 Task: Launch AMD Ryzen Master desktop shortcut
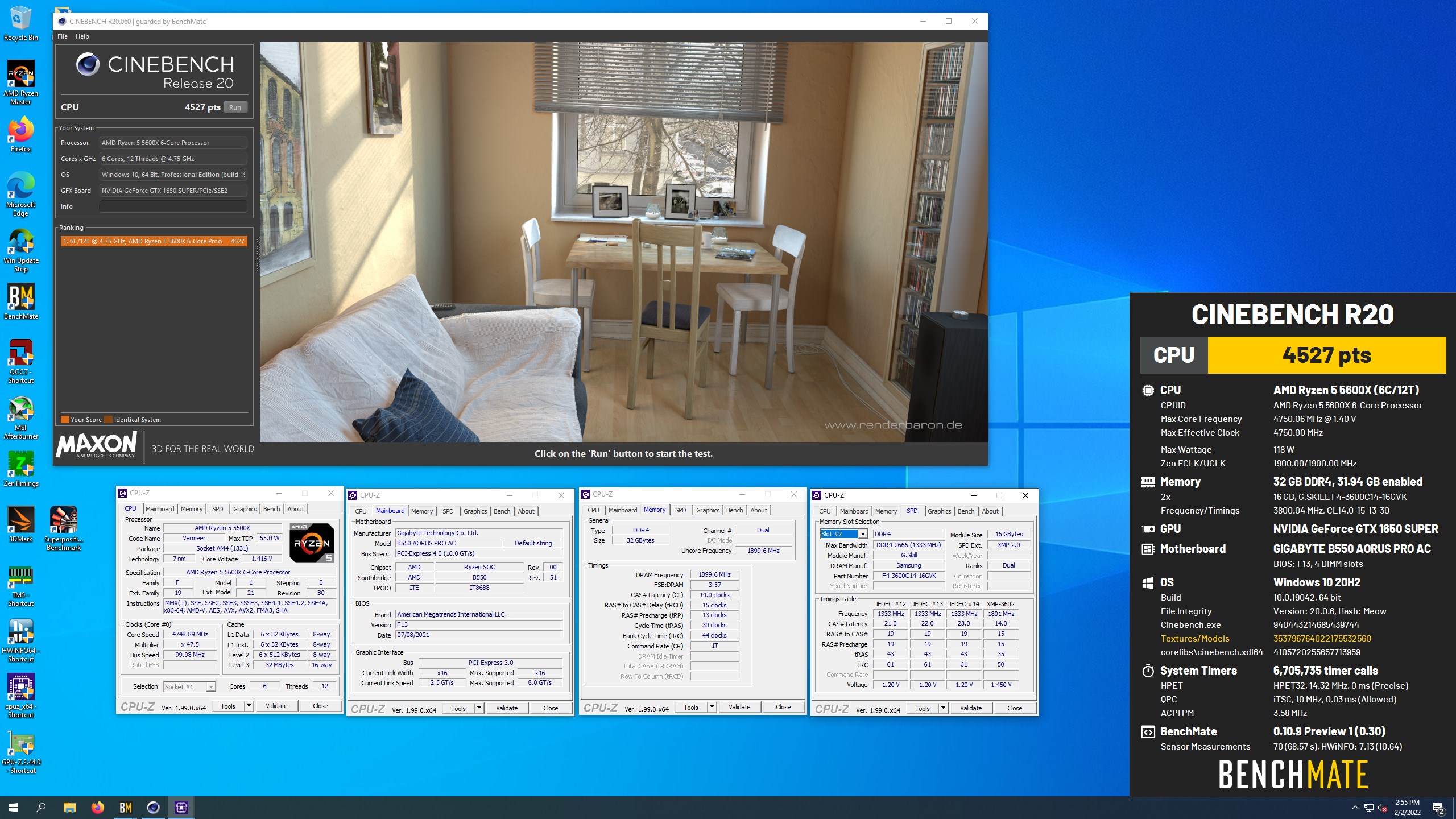tap(20, 82)
